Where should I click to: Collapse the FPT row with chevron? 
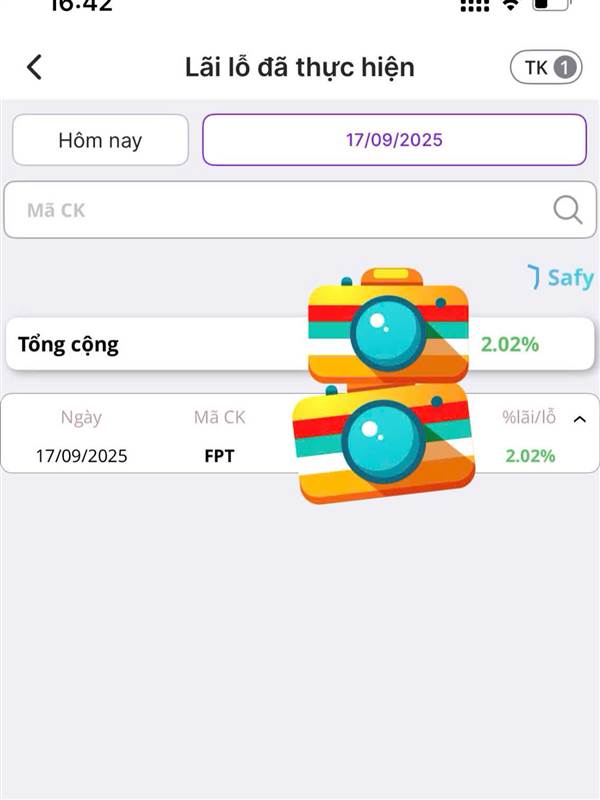click(580, 419)
